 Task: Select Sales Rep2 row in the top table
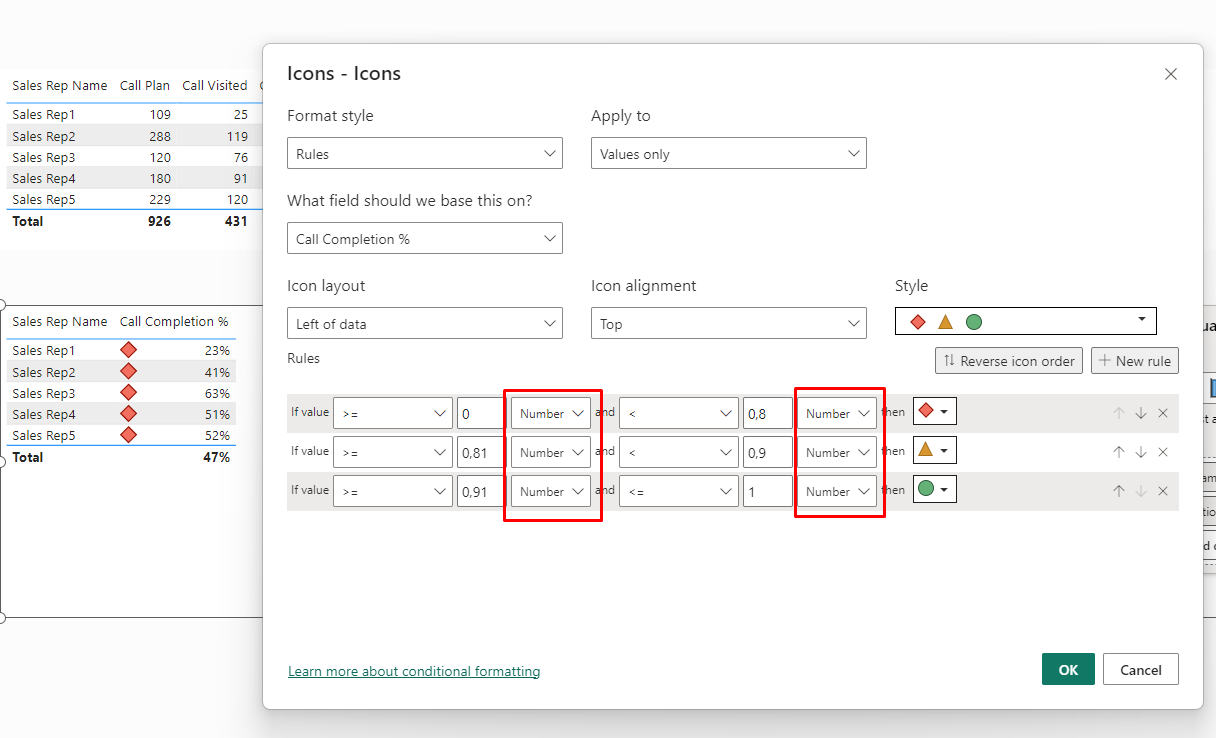134,136
